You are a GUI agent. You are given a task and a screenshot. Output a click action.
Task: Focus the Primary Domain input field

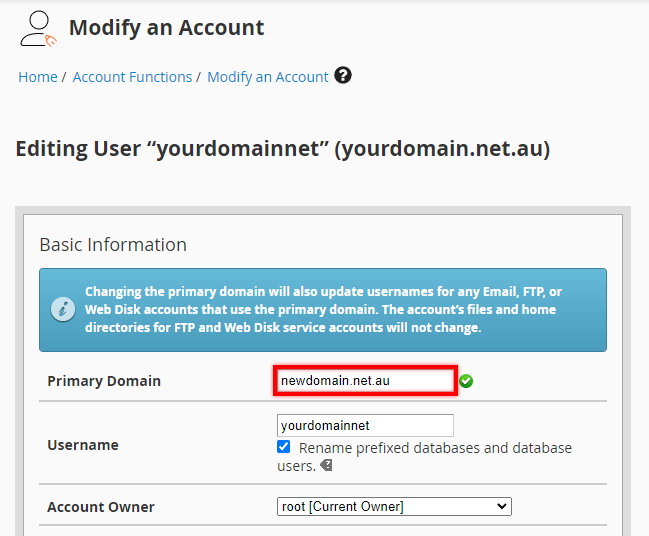pos(365,381)
